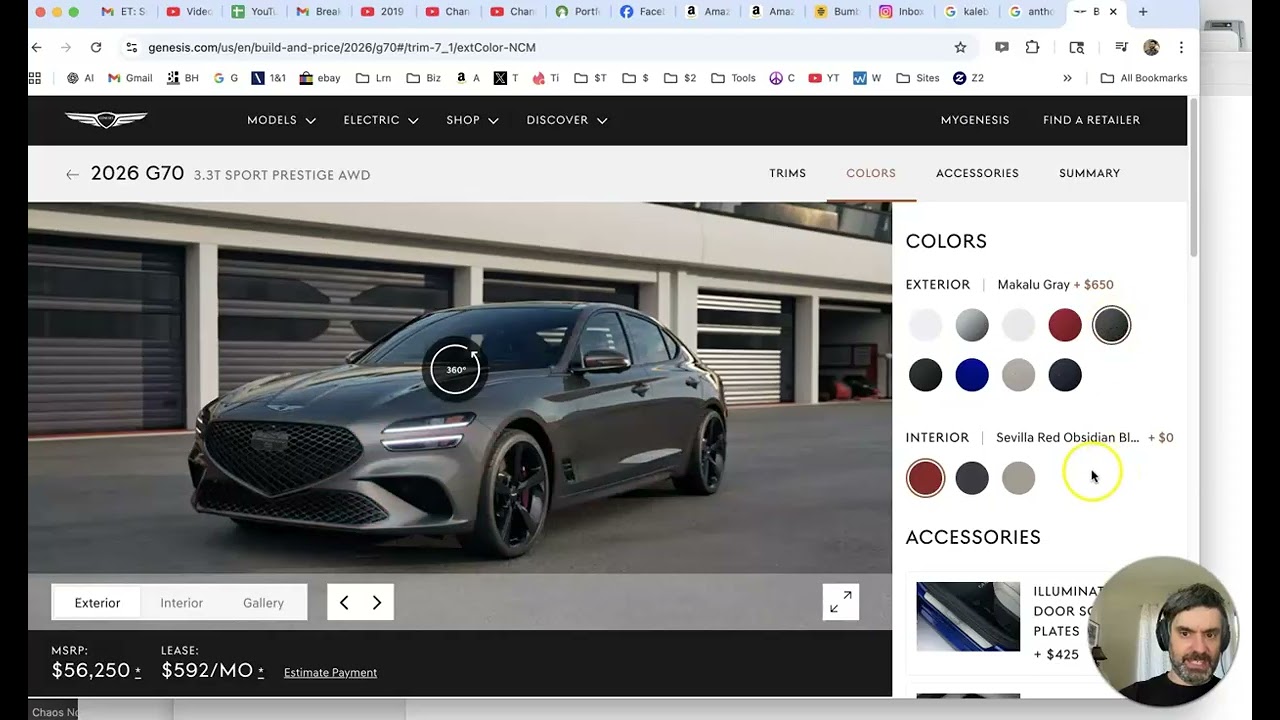Choose the bright blue exterior swatch
Image resolution: width=1280 pixels, height=720 pixels.
(x=972, y=375)
